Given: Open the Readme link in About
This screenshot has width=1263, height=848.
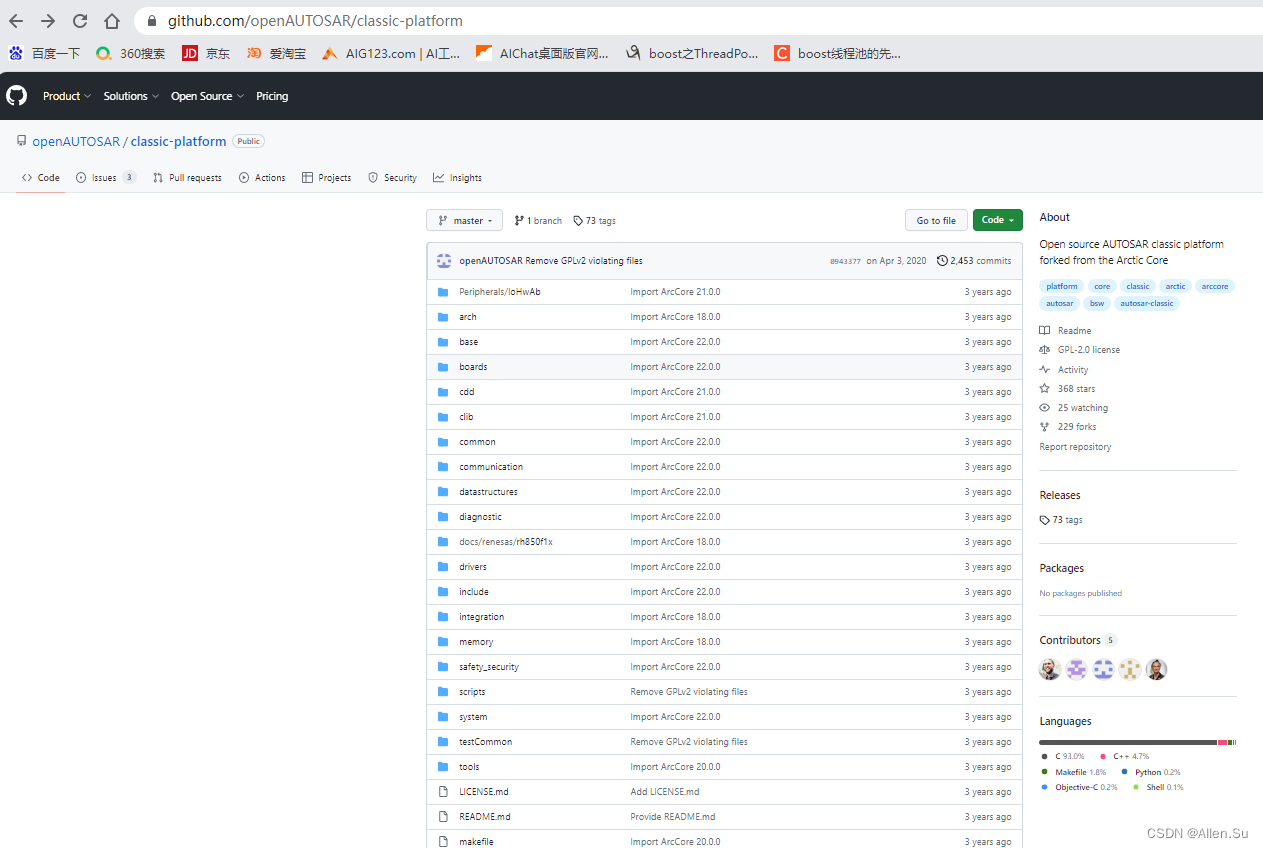Looking at the screenshot, I should coord(1065,331).
